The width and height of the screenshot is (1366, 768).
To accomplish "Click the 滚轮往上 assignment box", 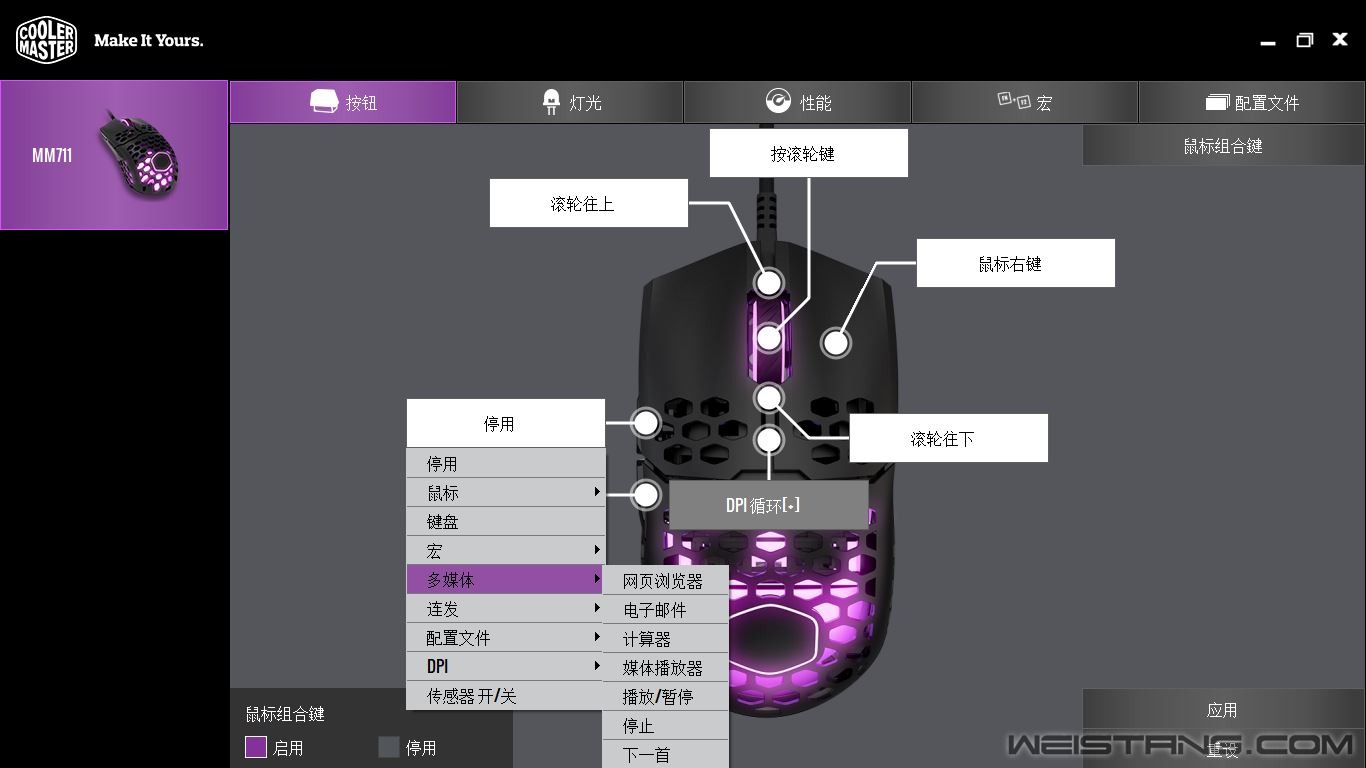I will 589,203.
